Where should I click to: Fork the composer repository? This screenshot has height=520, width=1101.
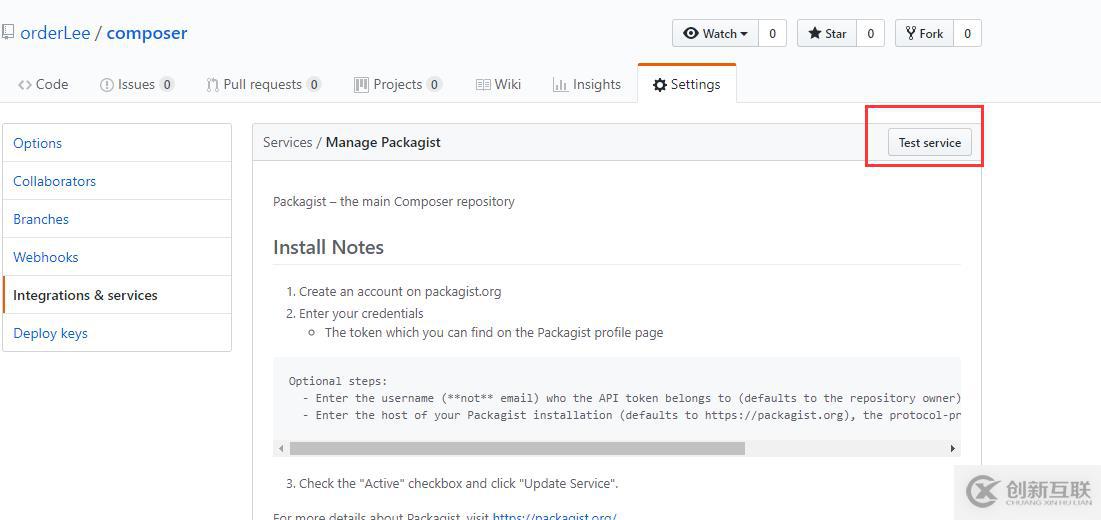[924, 33]
